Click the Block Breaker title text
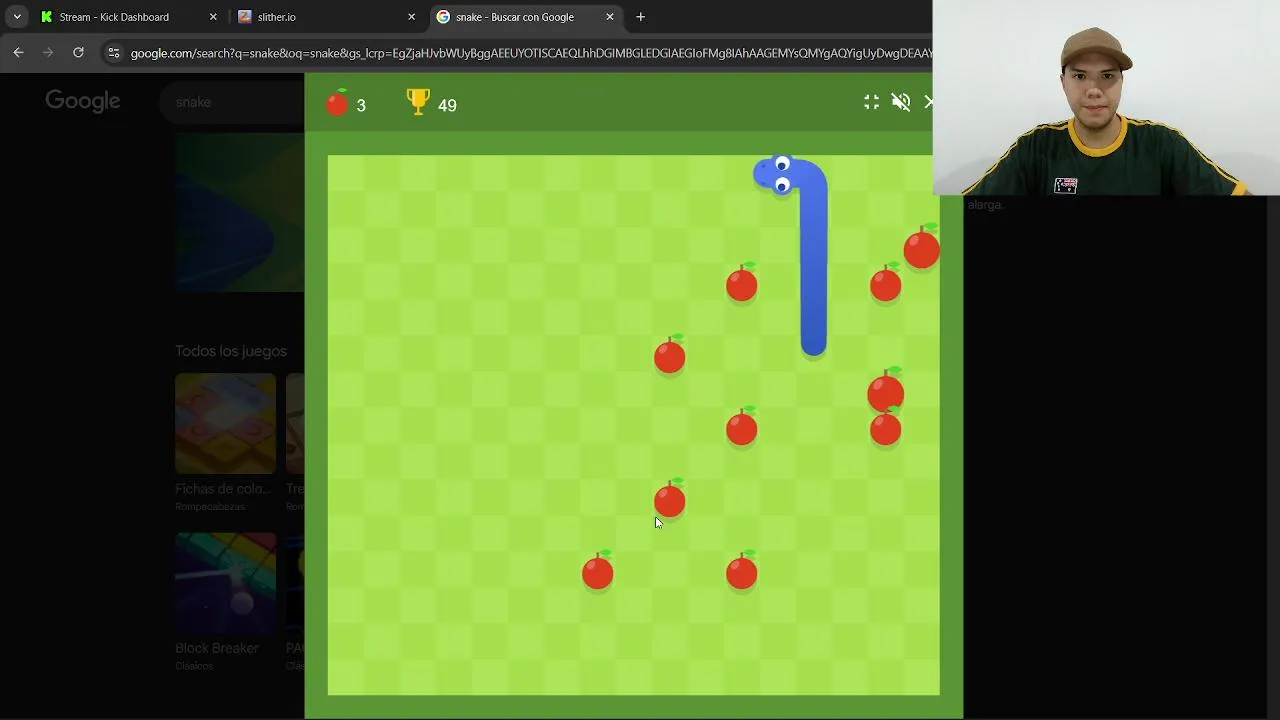The width and height of the screenshot is (1280, 720). point(217,648)
